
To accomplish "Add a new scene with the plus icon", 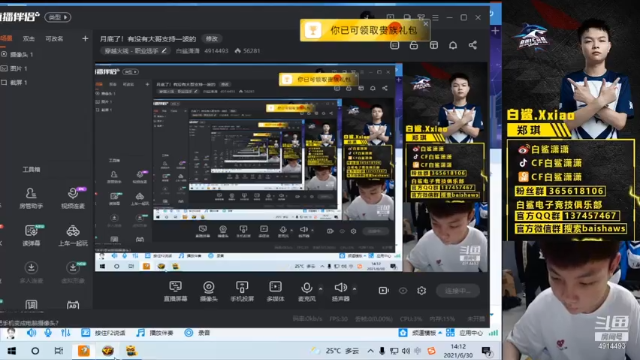I will [x=85, y=38].
